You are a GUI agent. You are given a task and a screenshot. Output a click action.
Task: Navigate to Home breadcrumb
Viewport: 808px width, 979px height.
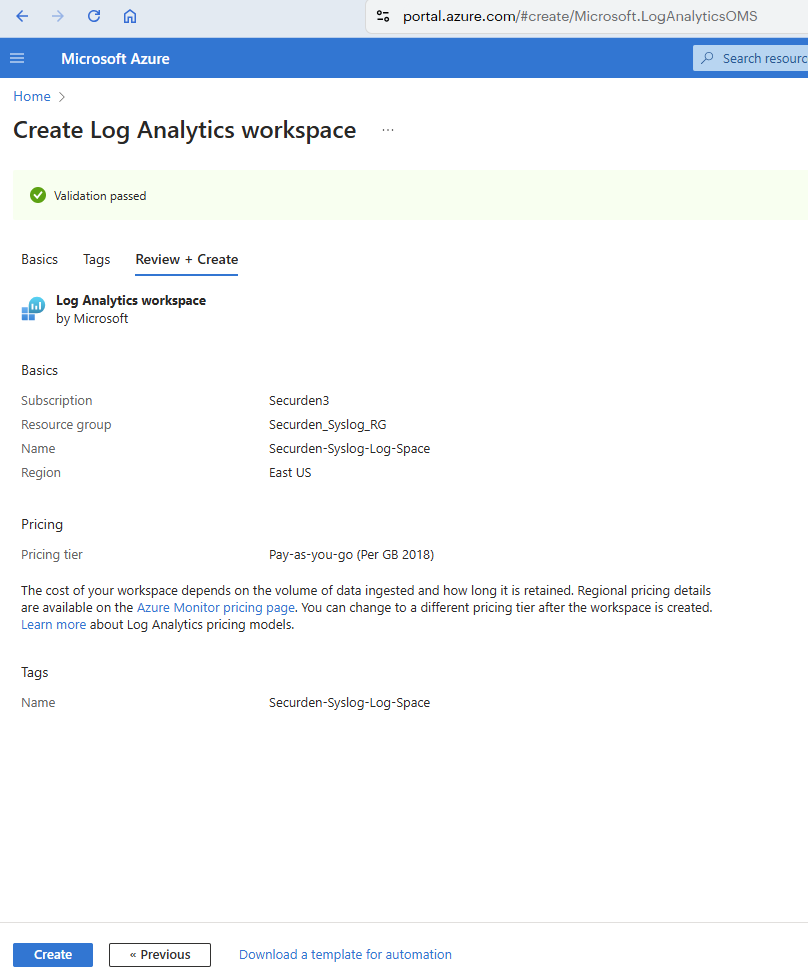[32, 96]
